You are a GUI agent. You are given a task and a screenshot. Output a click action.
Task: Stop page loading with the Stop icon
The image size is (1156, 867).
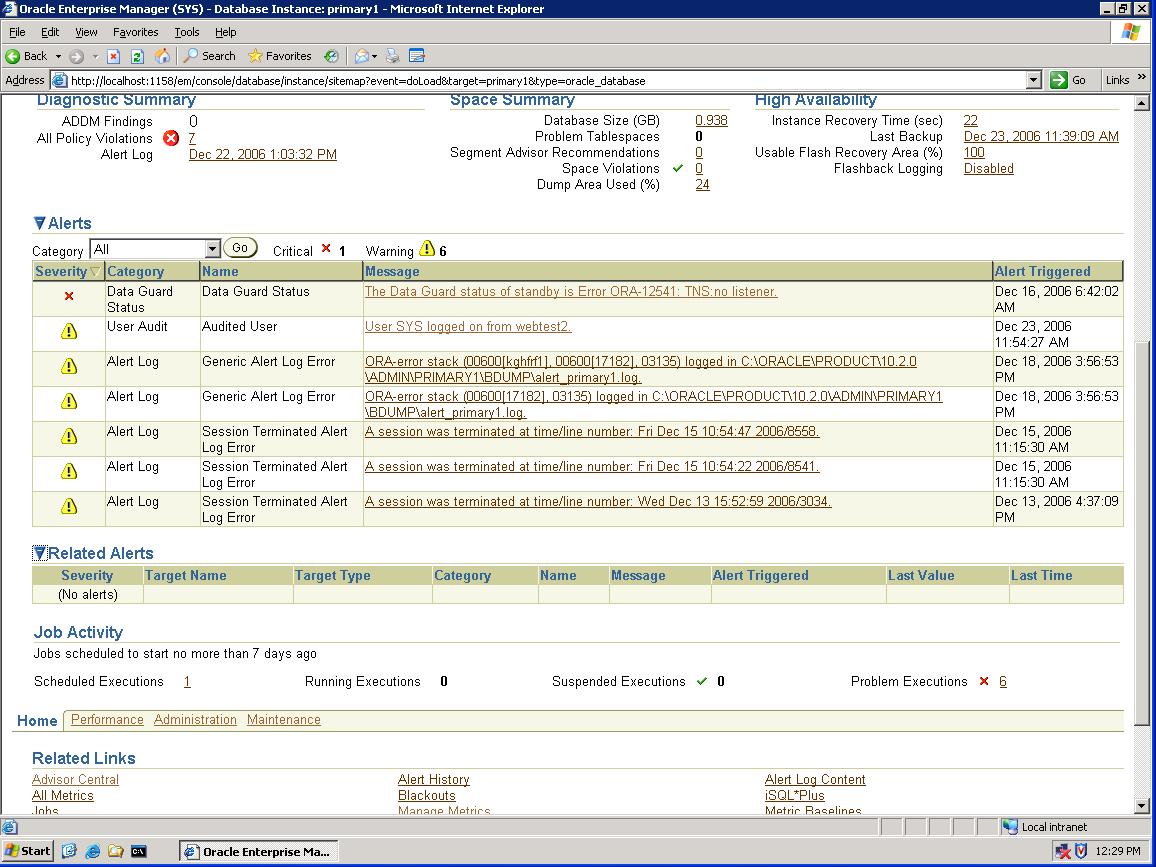click(114, 56)
